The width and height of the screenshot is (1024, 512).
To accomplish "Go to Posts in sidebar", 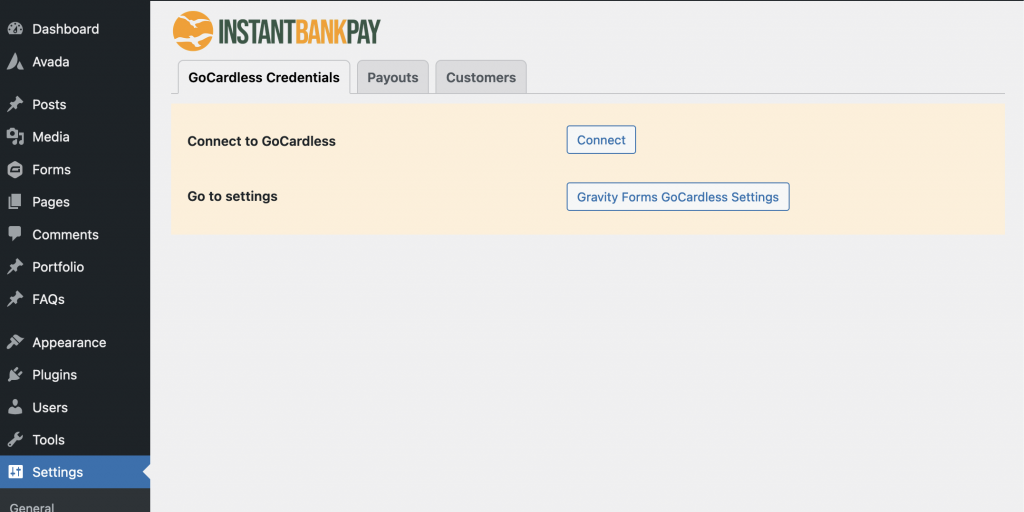I will point(75,104).
